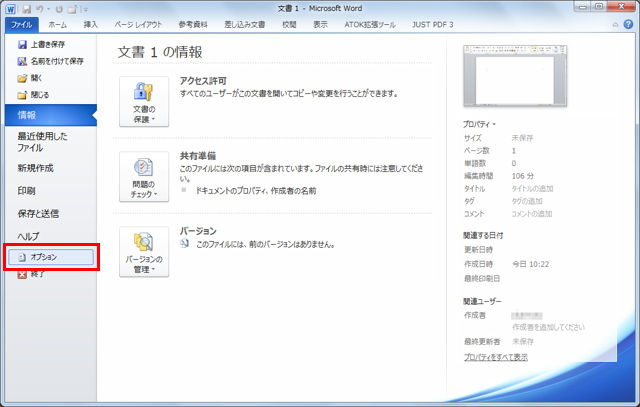Click 閉じる with the closed folder icon
Screen dimensions: 640x407
point(33,95)
